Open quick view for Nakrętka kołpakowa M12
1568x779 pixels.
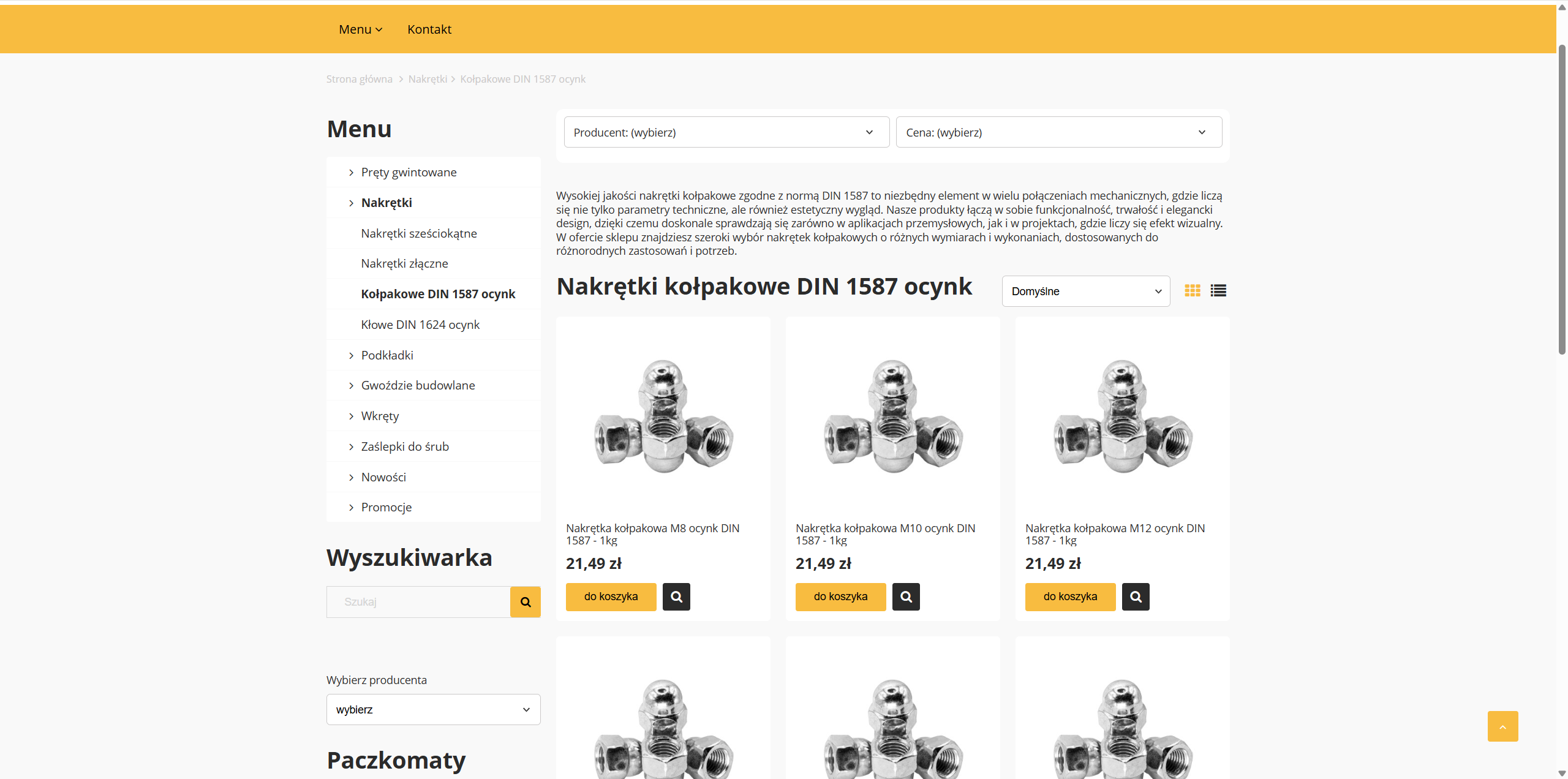[x=1135, y=596]
